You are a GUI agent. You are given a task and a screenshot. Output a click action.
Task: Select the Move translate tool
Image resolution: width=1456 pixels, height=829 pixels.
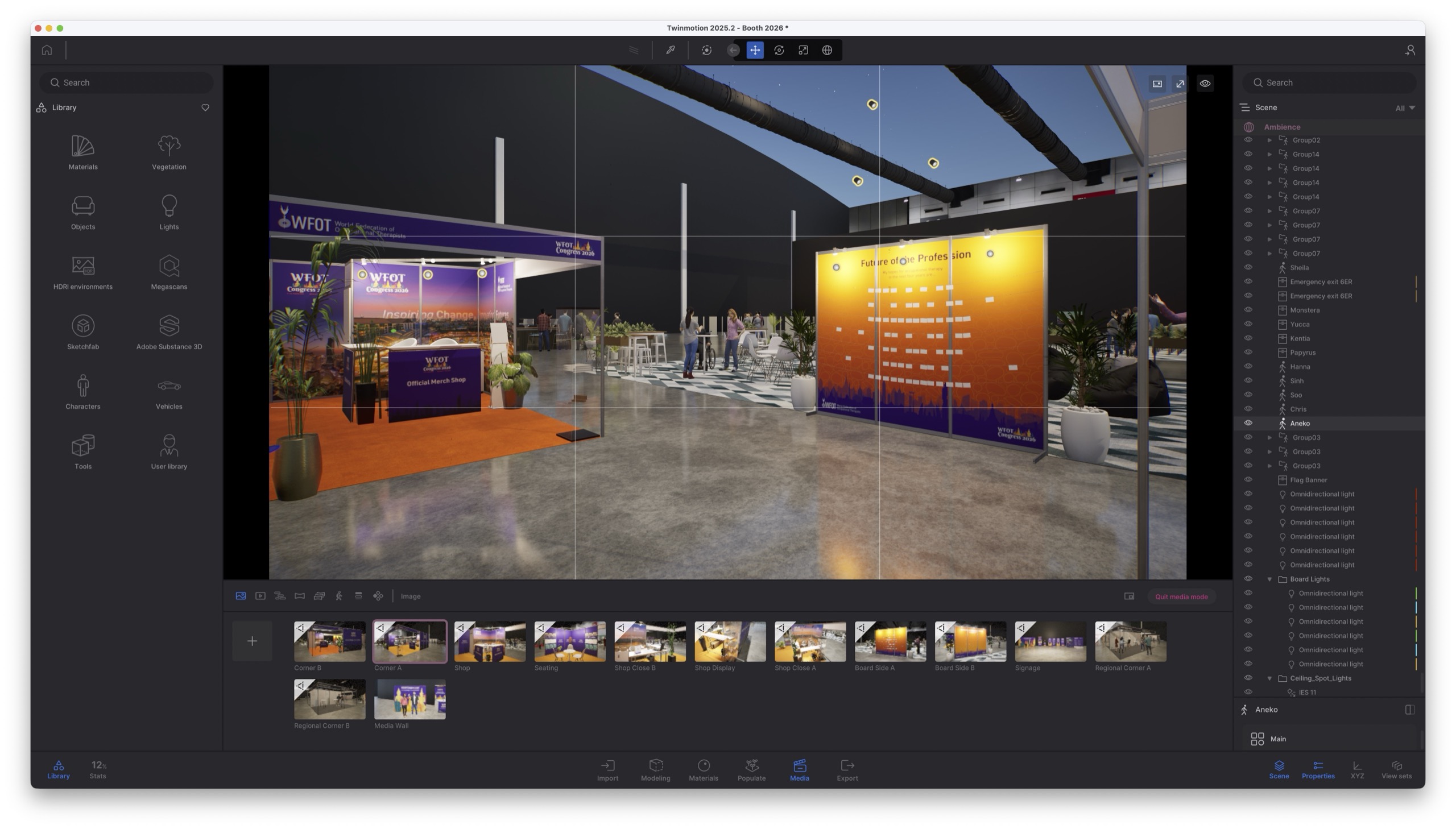(x=755, y=50)
